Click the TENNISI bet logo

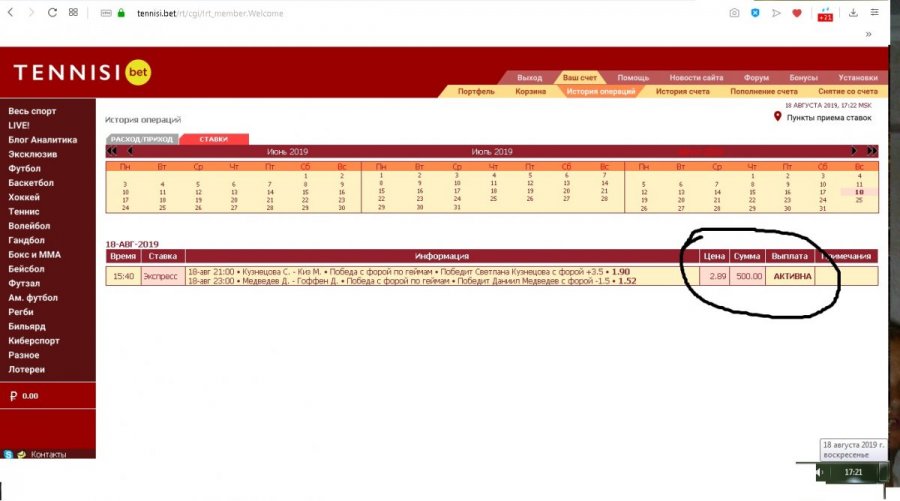(x=82, y=73)
